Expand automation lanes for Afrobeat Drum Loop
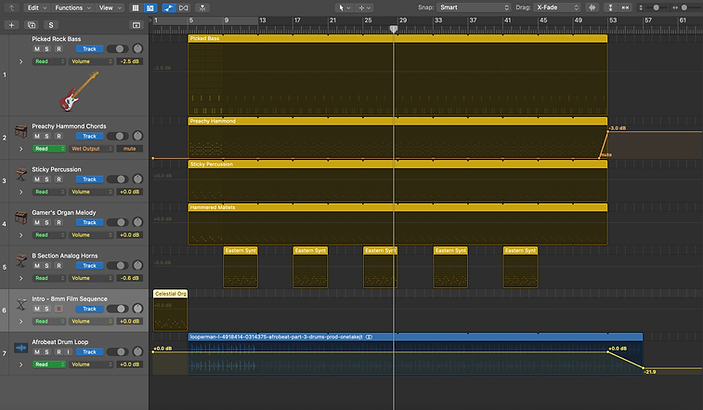The image size is (703, 410). [x=21, y=365]
